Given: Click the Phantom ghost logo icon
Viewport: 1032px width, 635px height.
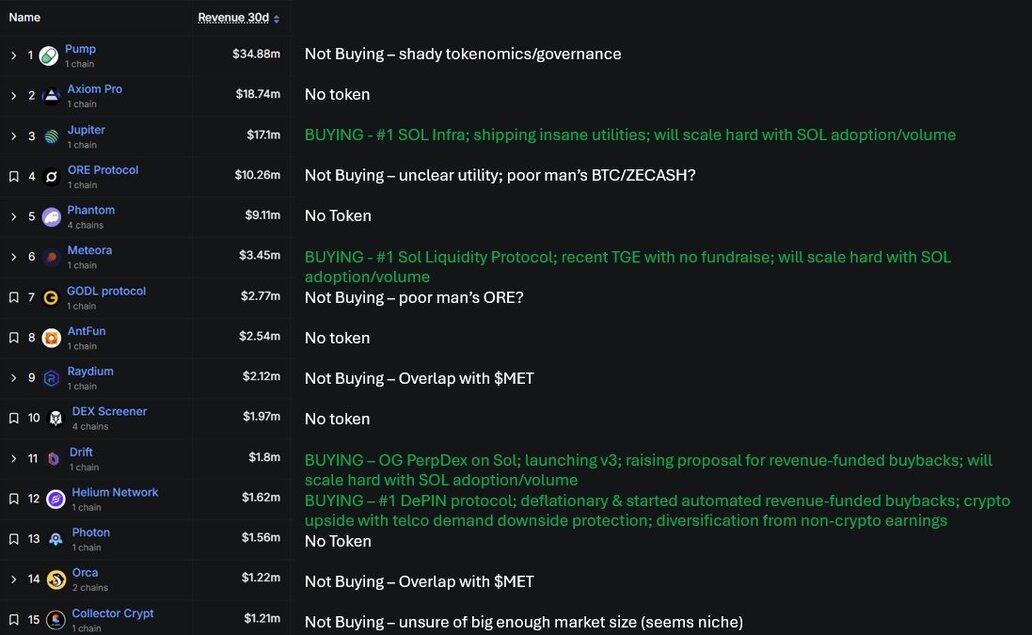Looking at the screenshot, I should point(51,217).
